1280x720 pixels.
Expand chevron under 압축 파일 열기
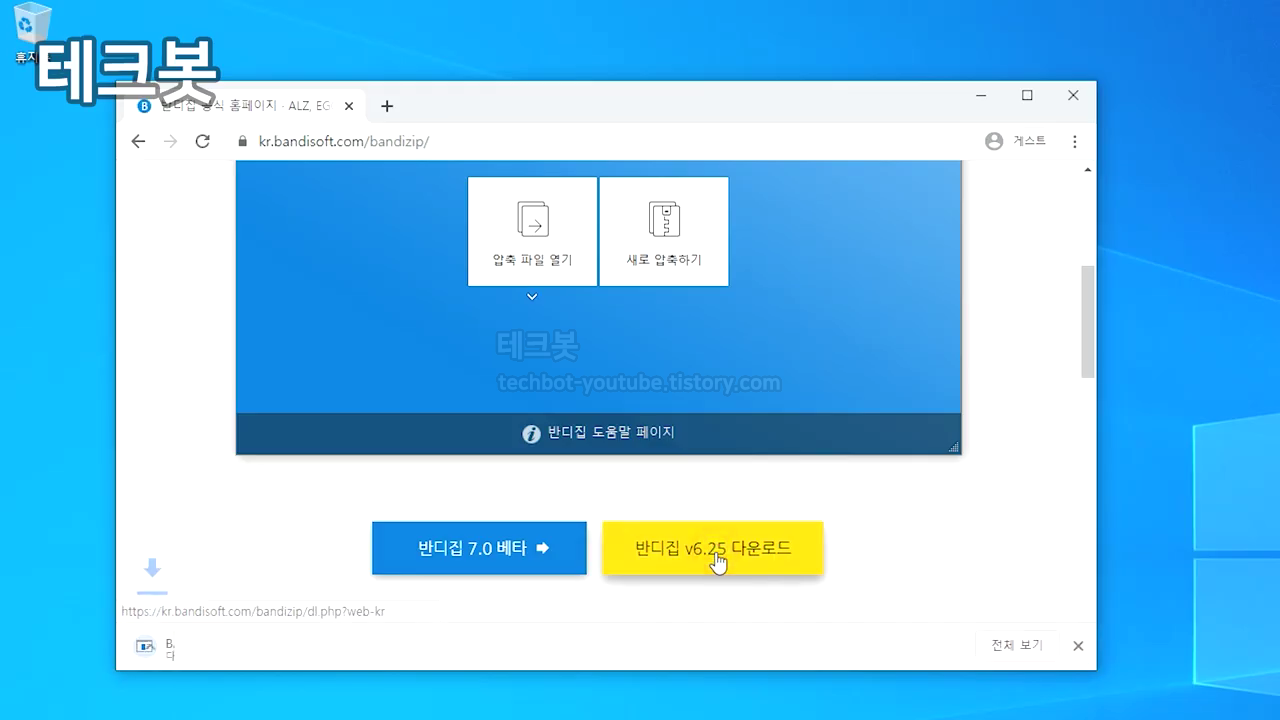[x=532, y=297]
